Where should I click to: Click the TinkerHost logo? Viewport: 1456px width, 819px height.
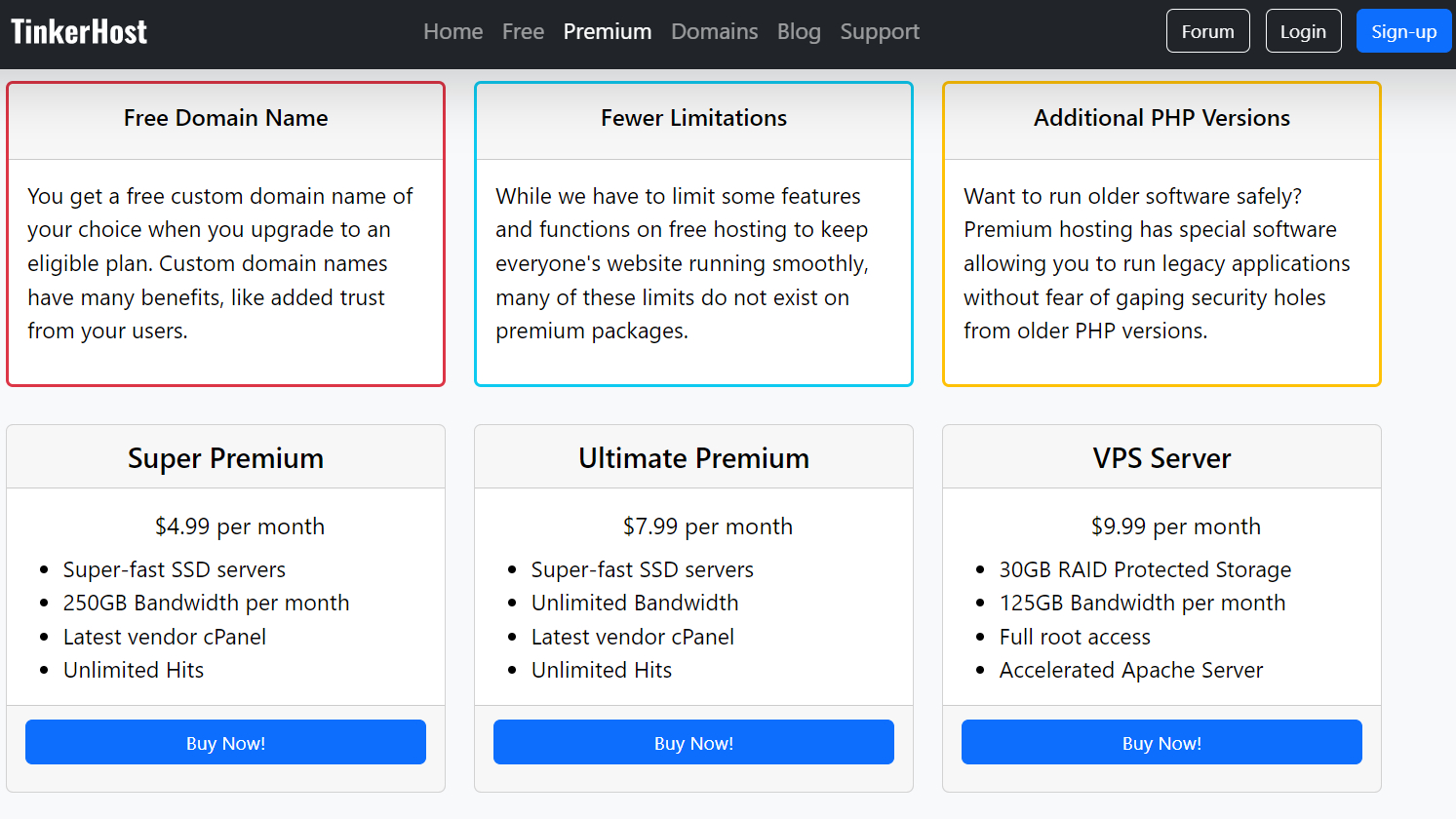coord(79,31)
